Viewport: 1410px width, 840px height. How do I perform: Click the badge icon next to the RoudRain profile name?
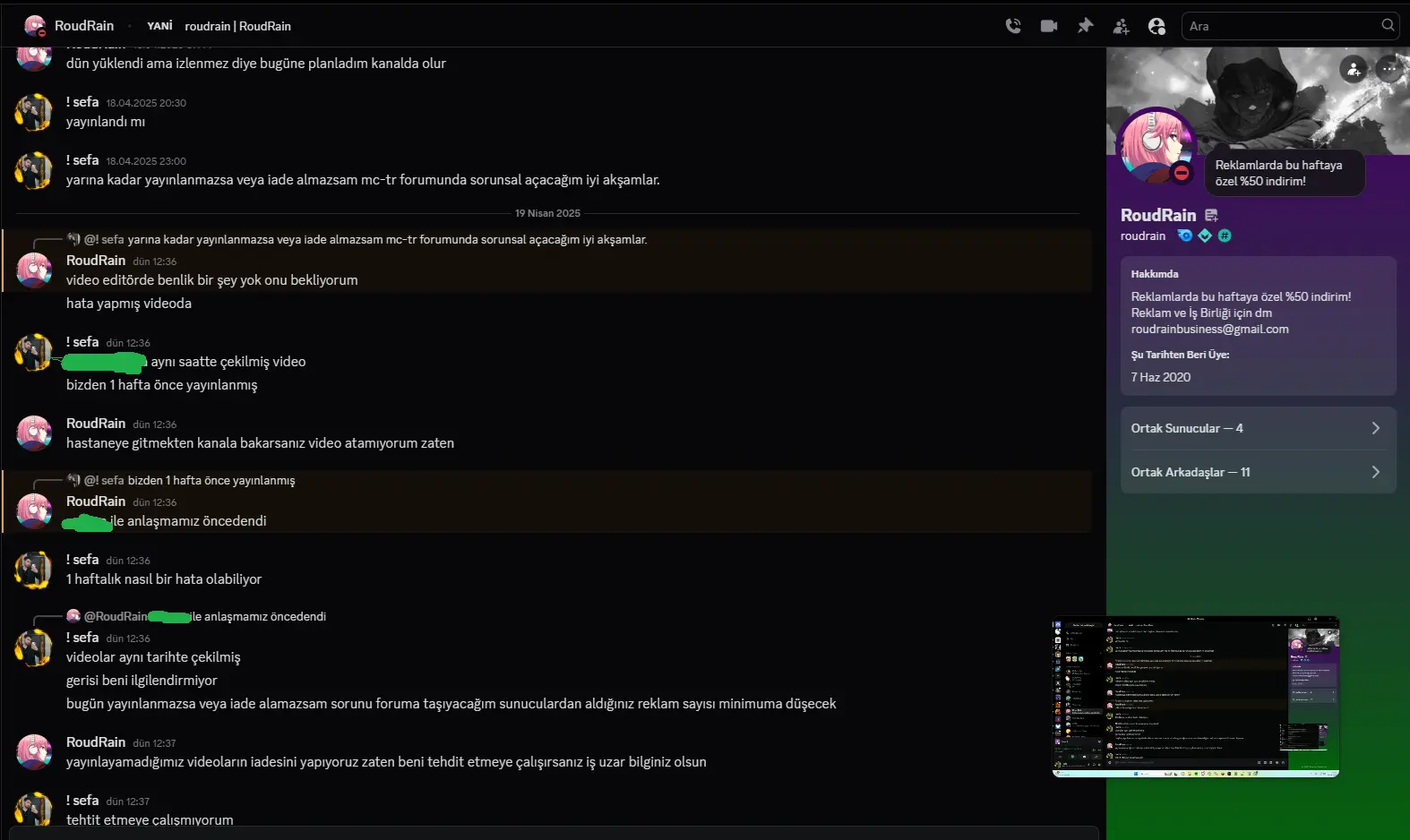tap(1211, 215)
